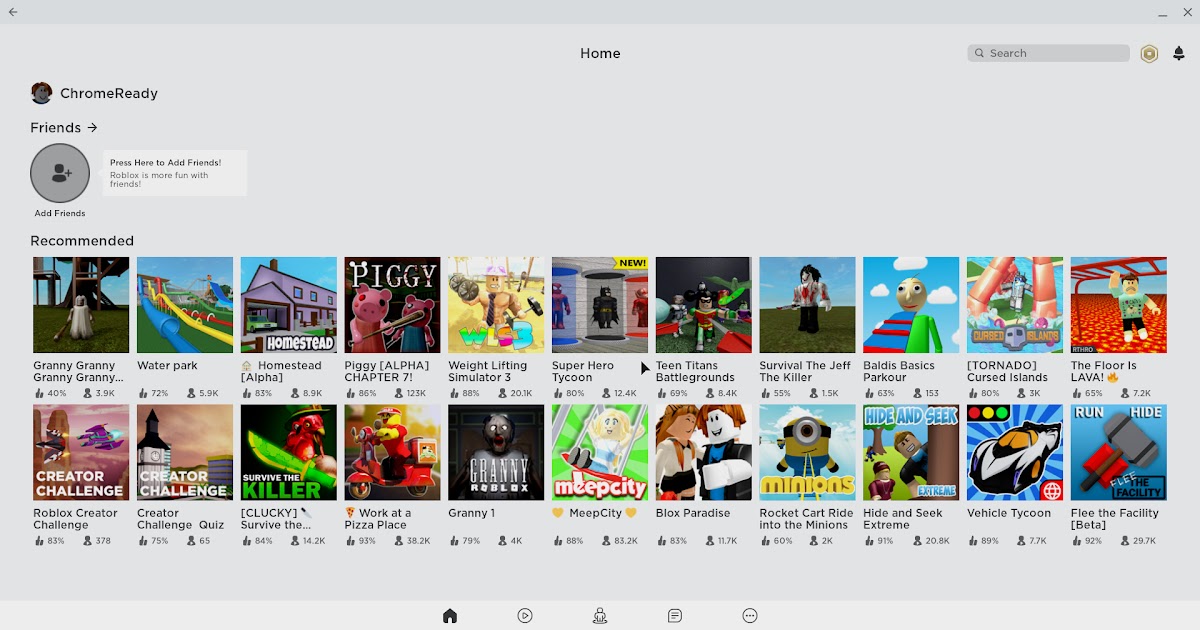This screenshot has height=630, width=1200.
Task: Open the Chat icon in bottom bar
Action: coord(675,616)
